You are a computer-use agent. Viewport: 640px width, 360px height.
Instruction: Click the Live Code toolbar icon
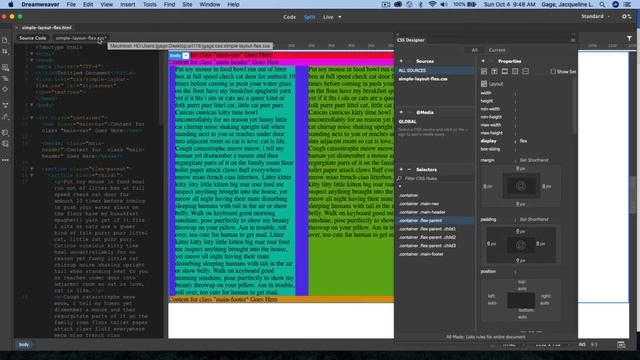click(5, 67)
